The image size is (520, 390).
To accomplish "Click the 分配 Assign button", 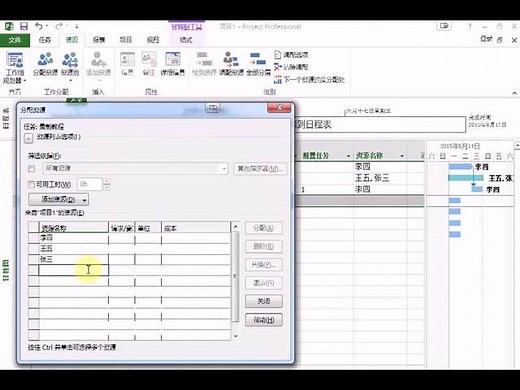I will (264, 228).
